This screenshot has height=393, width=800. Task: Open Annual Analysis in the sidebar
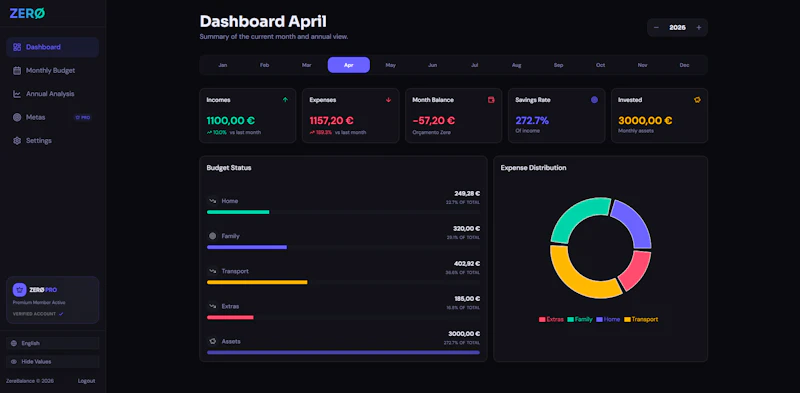[x=53, y=94]
